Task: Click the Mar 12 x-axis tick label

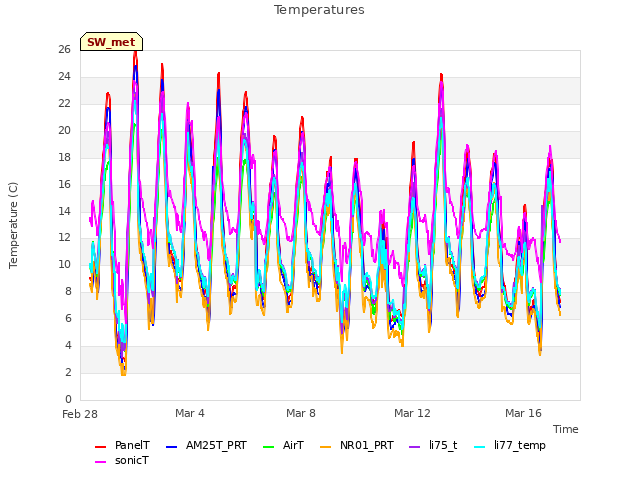Action: coord(412,413)
